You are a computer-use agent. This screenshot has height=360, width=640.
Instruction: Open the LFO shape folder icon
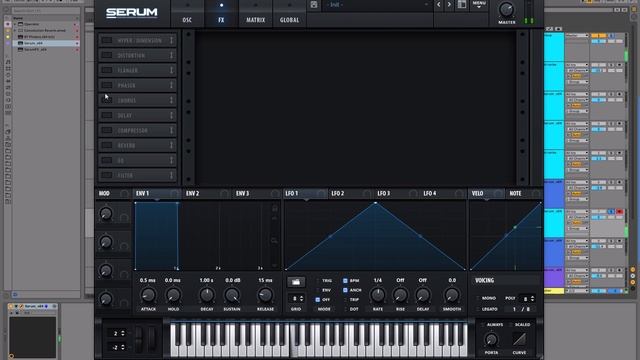pos(296,282)
